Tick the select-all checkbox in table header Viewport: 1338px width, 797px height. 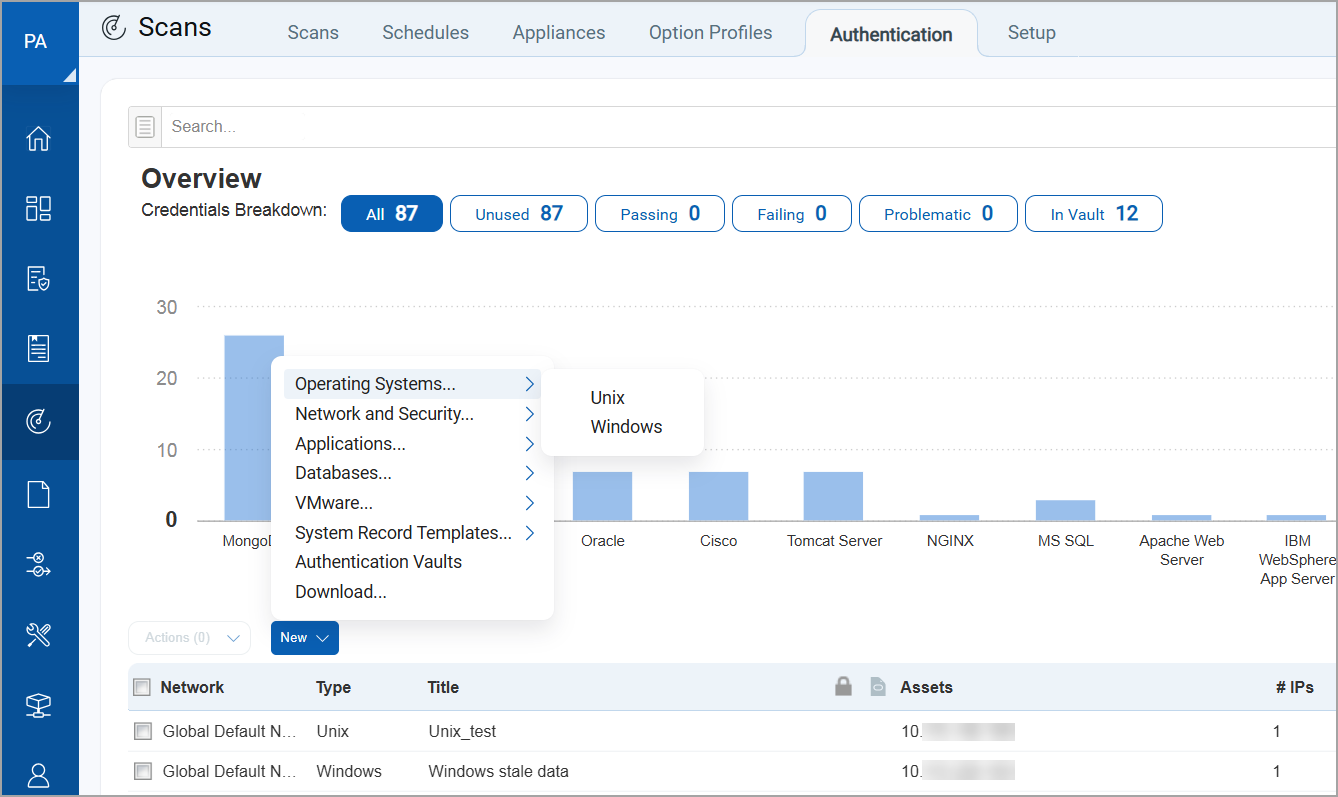coord(142,687)
